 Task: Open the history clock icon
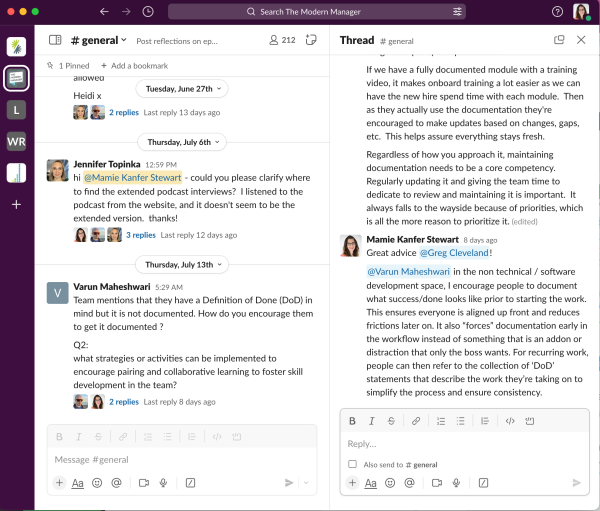[x=148, y=12]
